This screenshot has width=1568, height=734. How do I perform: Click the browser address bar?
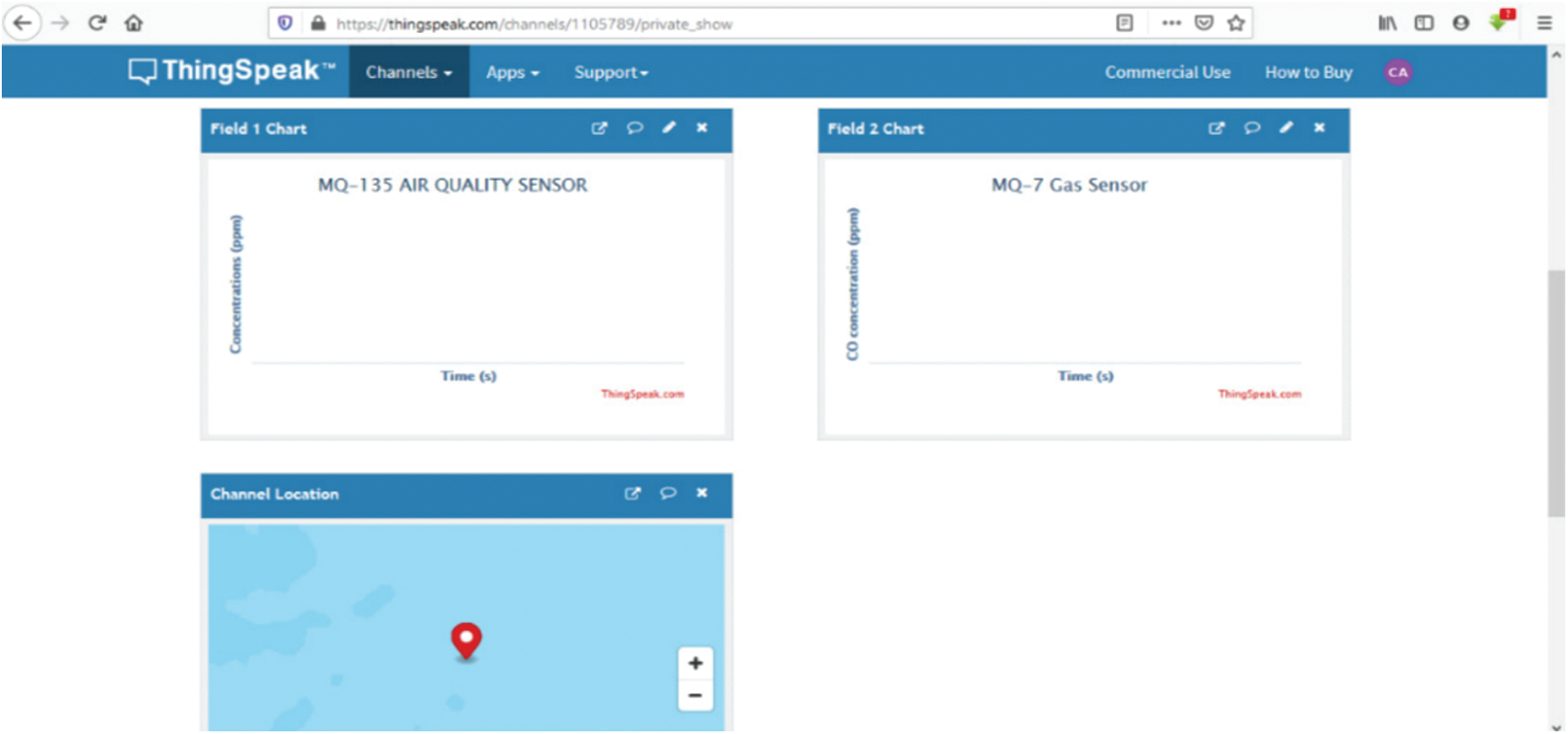(697, 24)
